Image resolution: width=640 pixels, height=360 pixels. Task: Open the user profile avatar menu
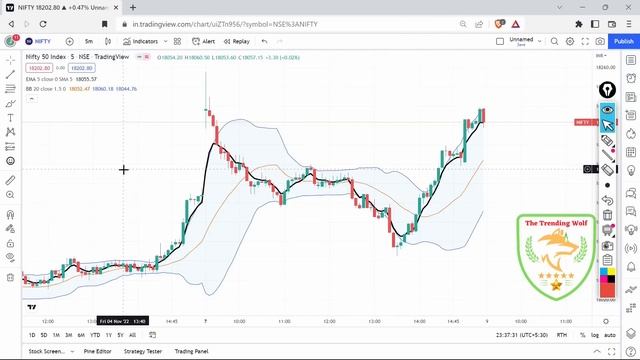coord(11,41)
